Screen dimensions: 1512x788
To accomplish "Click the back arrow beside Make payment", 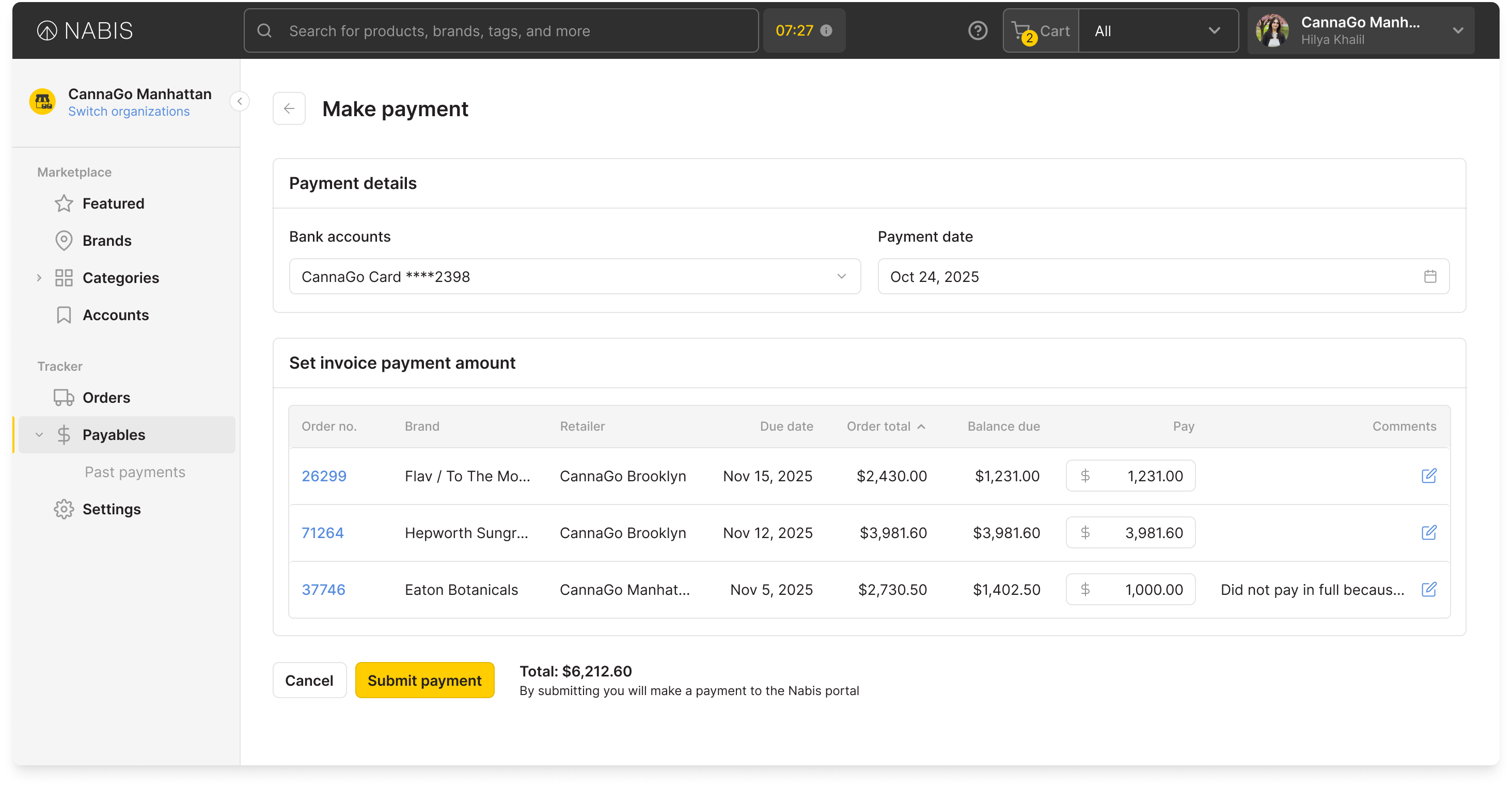I will pyautogui.click(x=289, y=108).
